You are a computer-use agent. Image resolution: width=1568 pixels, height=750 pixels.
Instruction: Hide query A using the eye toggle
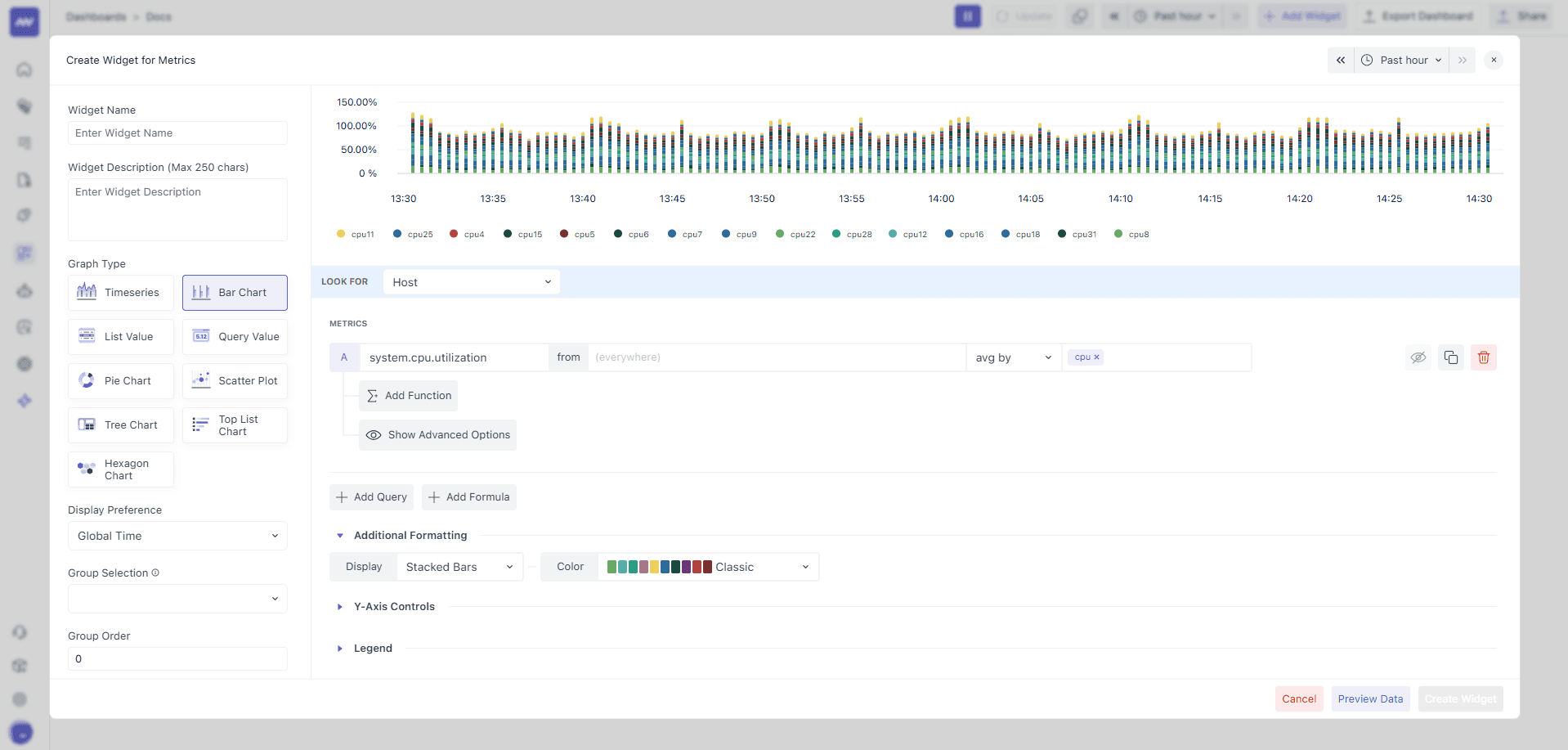coord(1418,357)
